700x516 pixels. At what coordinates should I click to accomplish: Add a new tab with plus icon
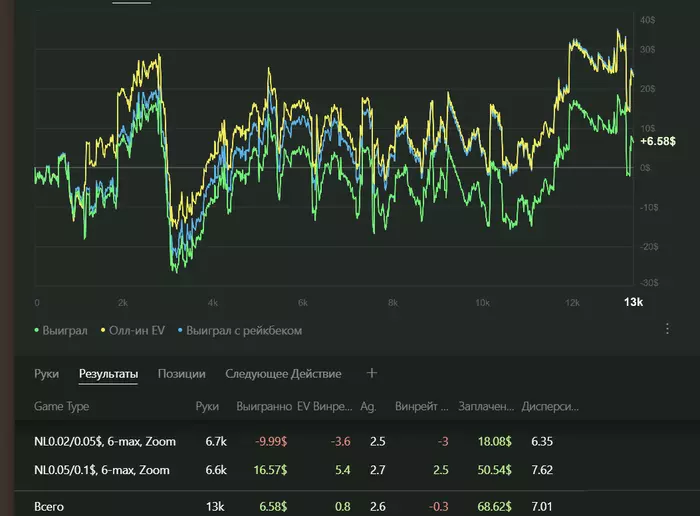372,373
